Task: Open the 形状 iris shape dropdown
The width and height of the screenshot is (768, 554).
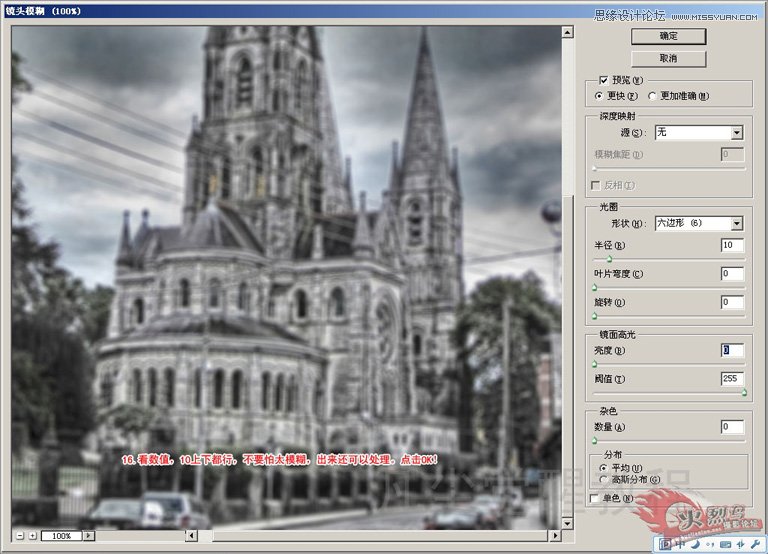Action: click(x=699, y=223)
